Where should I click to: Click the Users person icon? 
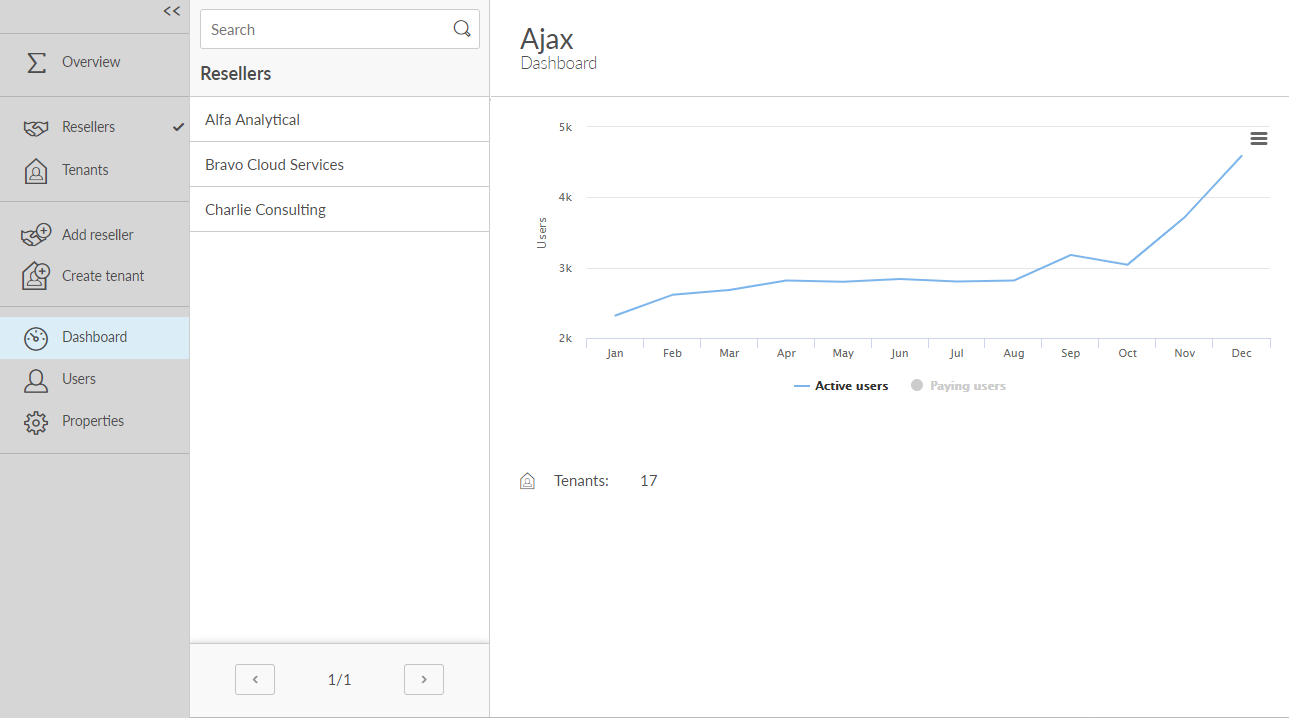tap(36, 380)
